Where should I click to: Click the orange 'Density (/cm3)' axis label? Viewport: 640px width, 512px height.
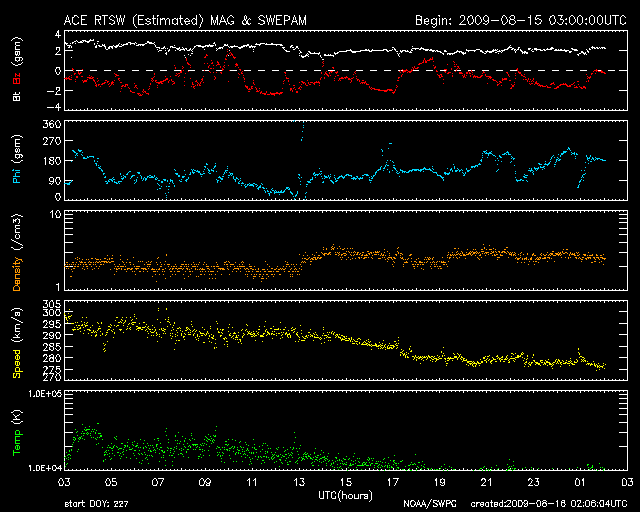[17, 252]
